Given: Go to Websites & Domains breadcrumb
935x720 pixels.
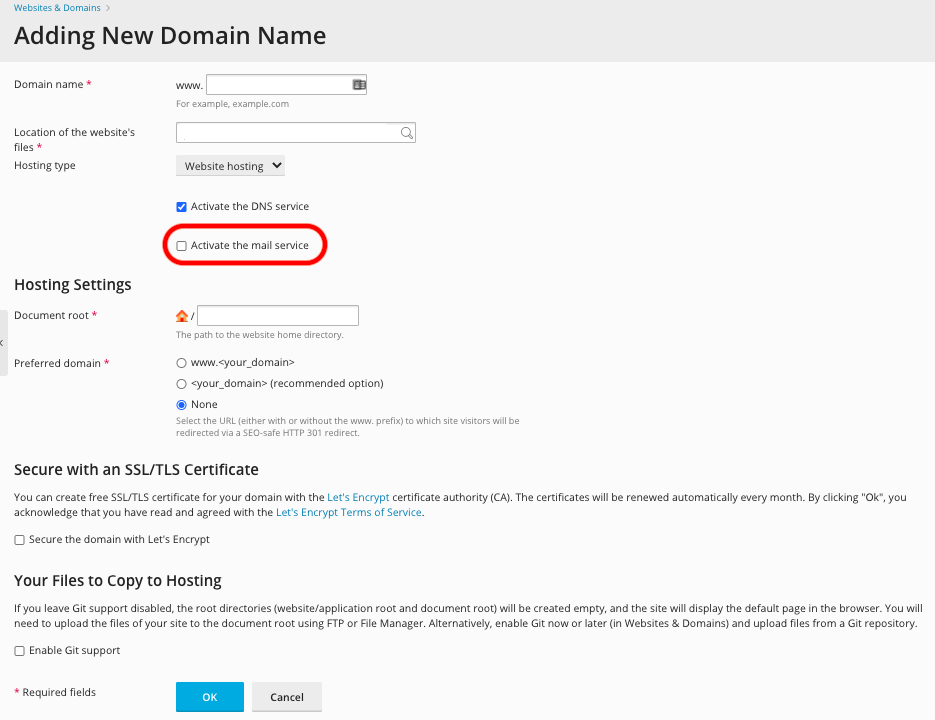Looking at the screenshot, I should click(x=57, y=8).
